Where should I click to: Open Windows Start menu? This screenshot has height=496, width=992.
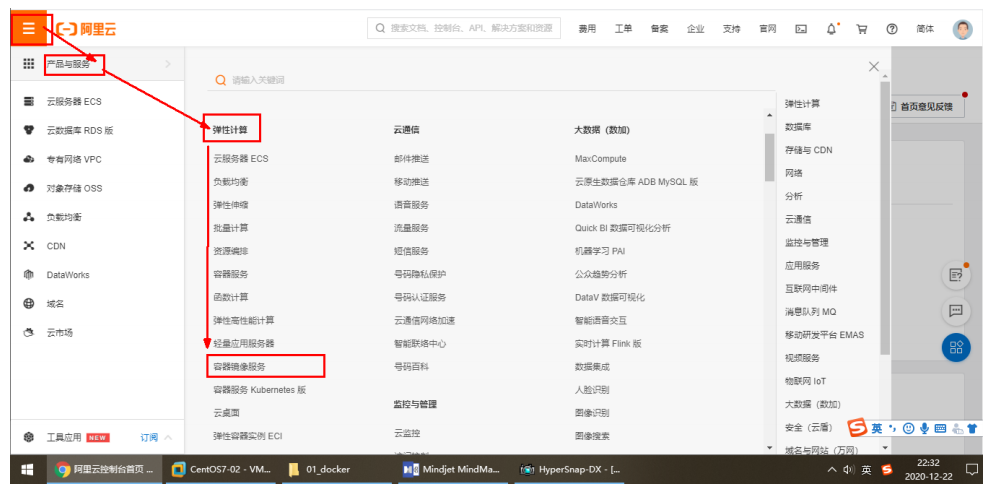pyautogui.click(x=28, y=470)
